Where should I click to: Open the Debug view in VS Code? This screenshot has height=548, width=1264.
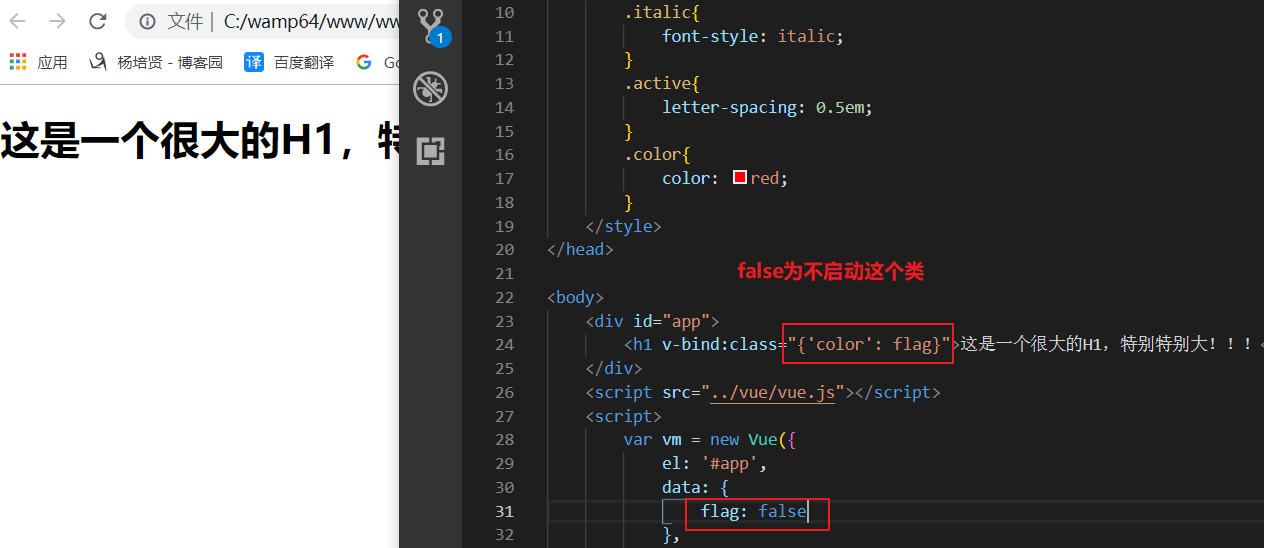coord(431,89)
